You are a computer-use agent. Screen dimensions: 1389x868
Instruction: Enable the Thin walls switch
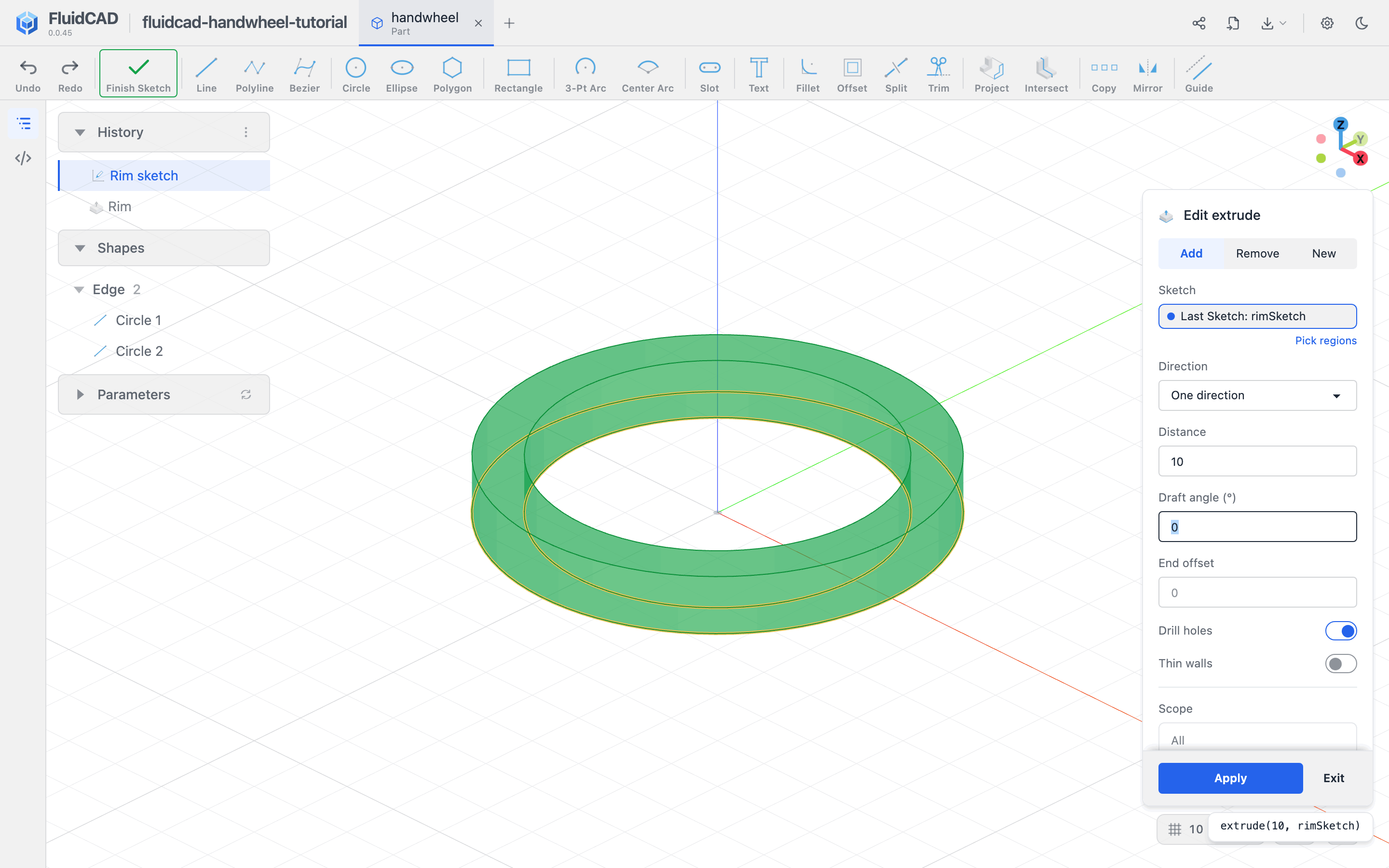(1341, 664)
